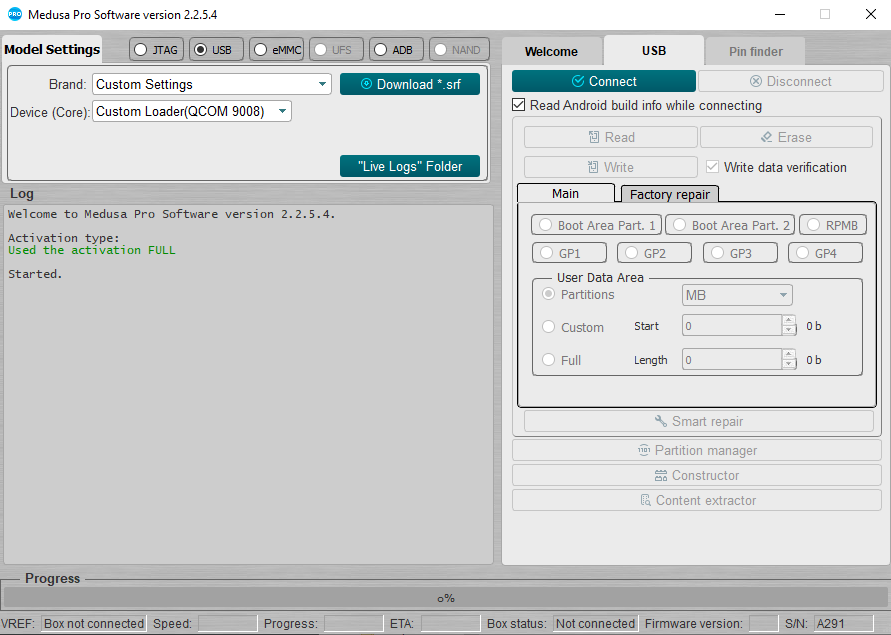Click the eraser icon on Erase button
The image size is (891, 635).
pyautogui.click(x=767, y=137)
